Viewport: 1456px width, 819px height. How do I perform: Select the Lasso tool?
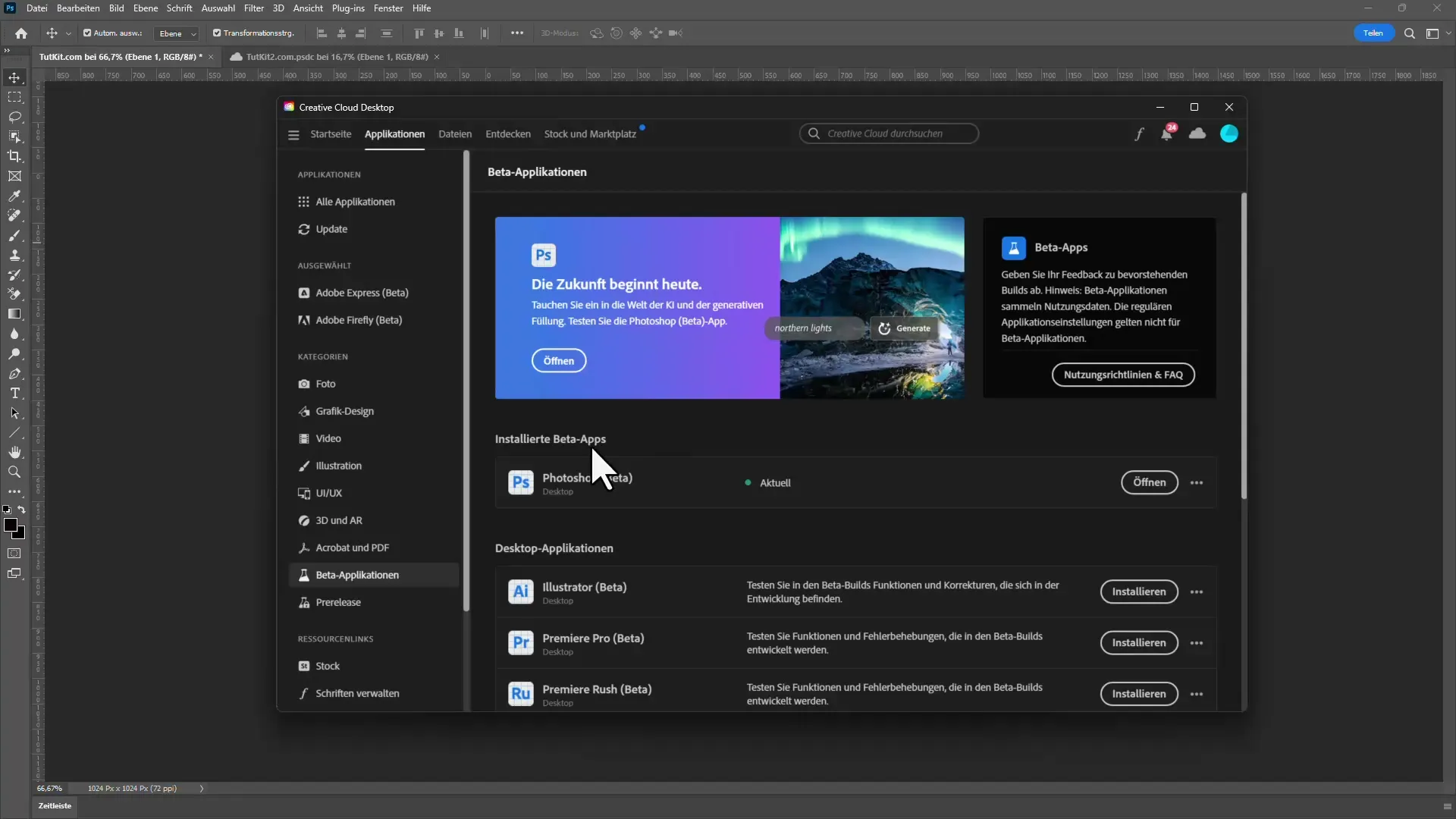click(14, 117)
